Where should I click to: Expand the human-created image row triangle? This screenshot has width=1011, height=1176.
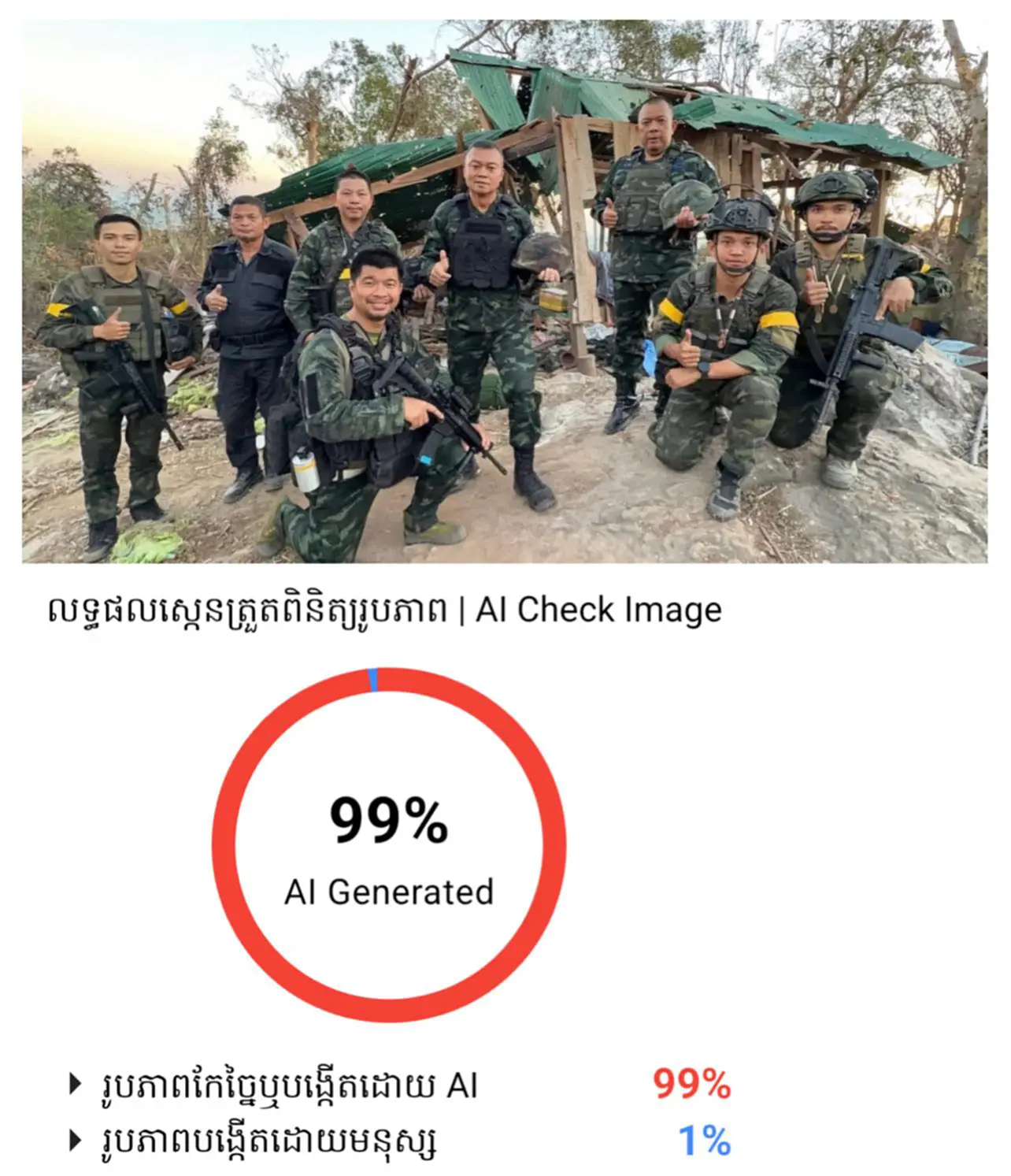(x=76, y=1140)
